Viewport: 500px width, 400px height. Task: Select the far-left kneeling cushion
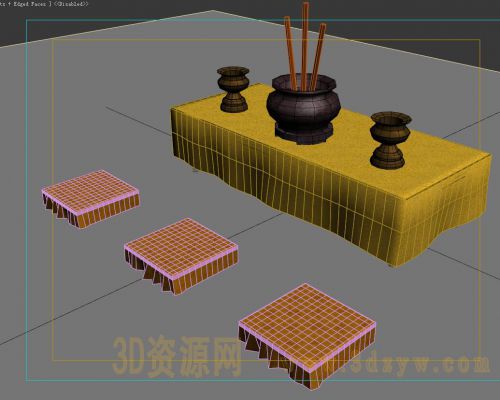coord(91,199)
